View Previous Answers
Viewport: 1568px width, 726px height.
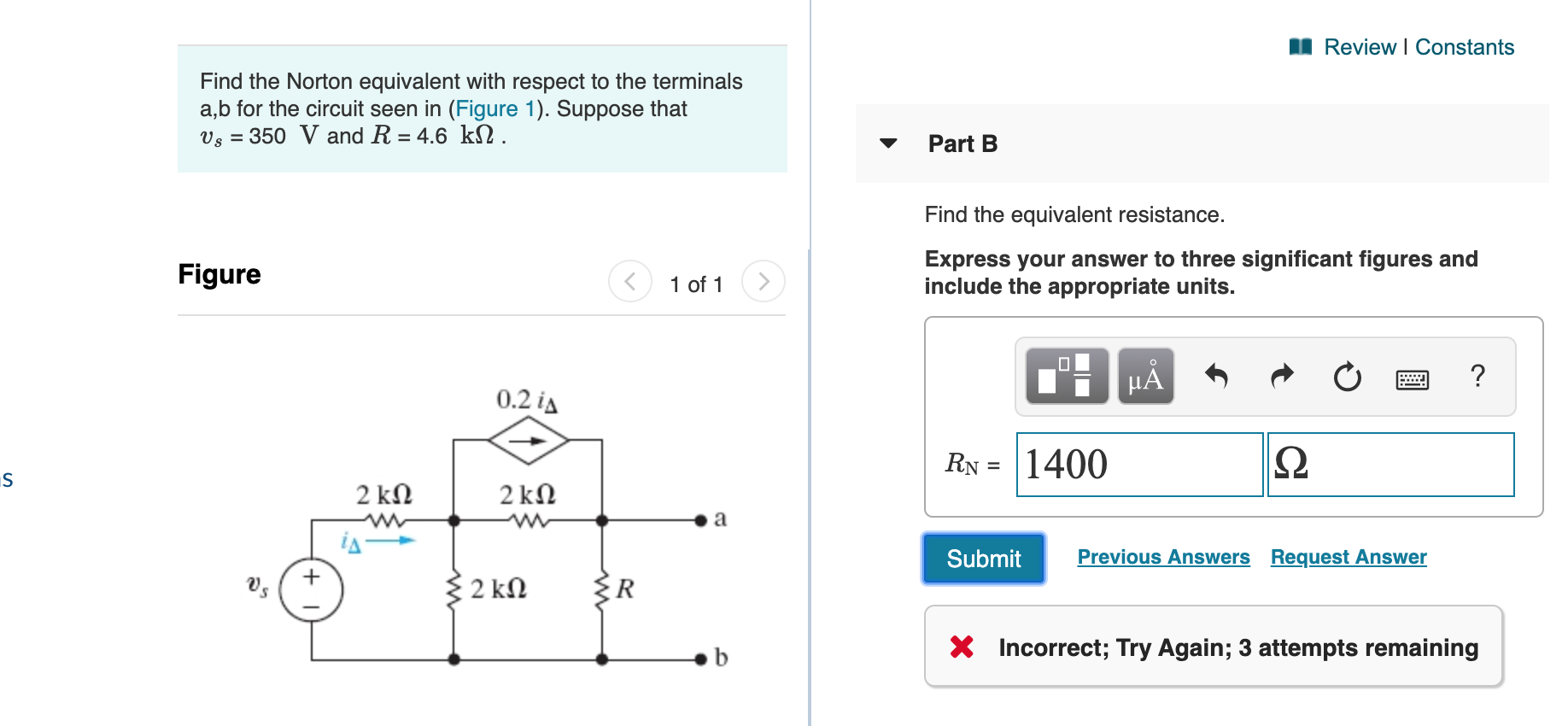(1163, 557)
